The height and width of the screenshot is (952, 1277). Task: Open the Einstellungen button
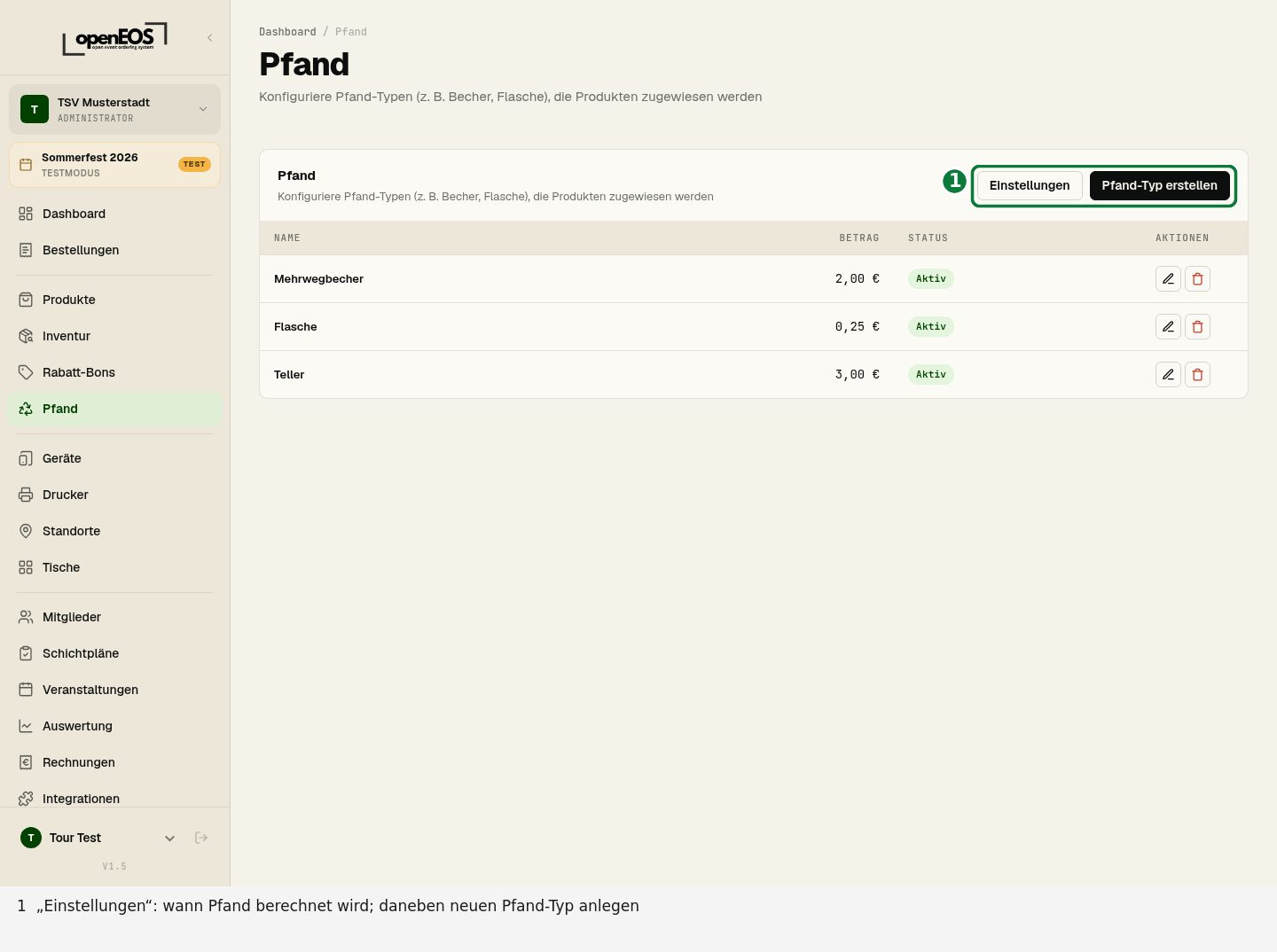click(1030, 185)
